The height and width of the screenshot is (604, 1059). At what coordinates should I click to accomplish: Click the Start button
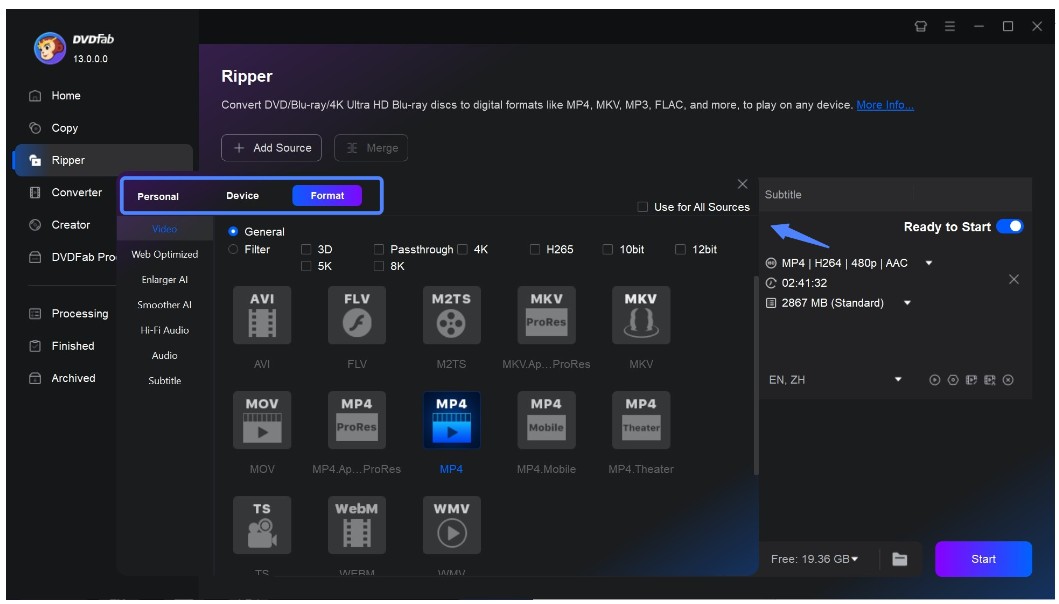point(983,559)
